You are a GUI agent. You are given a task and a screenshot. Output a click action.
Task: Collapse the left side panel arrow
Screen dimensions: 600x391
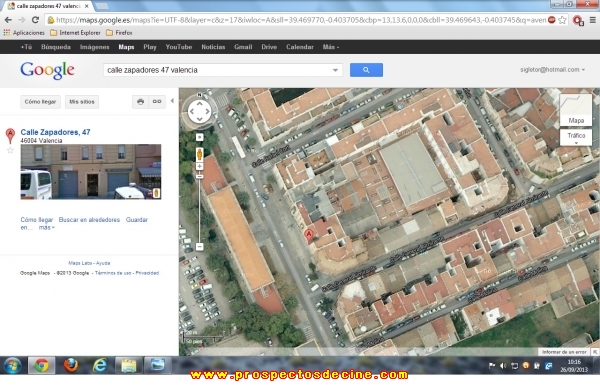172,101
